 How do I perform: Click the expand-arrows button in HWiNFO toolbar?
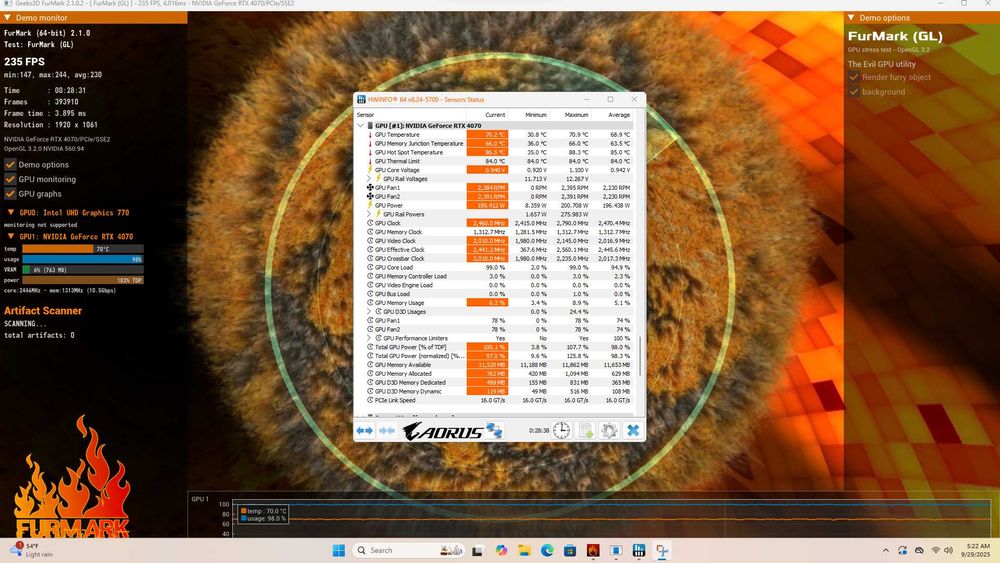(x=364, y=431)
